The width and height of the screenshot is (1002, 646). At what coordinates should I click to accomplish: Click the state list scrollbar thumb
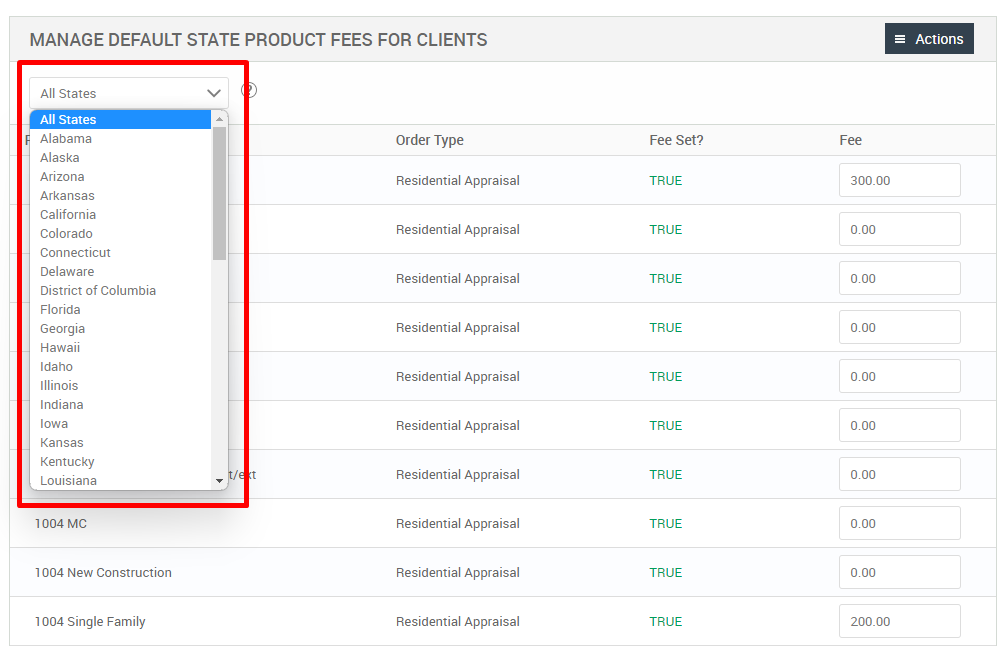(x=219, y=194)
